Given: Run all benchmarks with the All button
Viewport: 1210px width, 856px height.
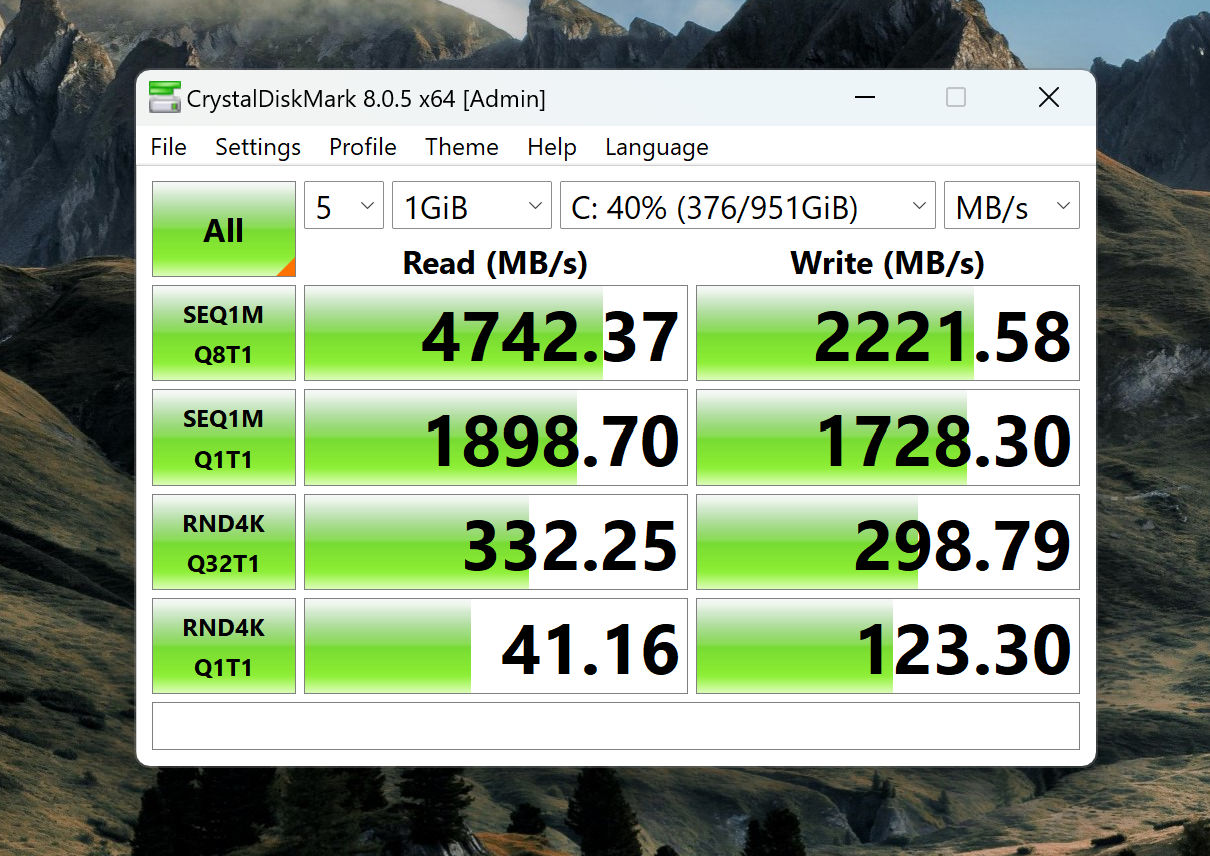Looking at the screenshot, I should (224, 229).
